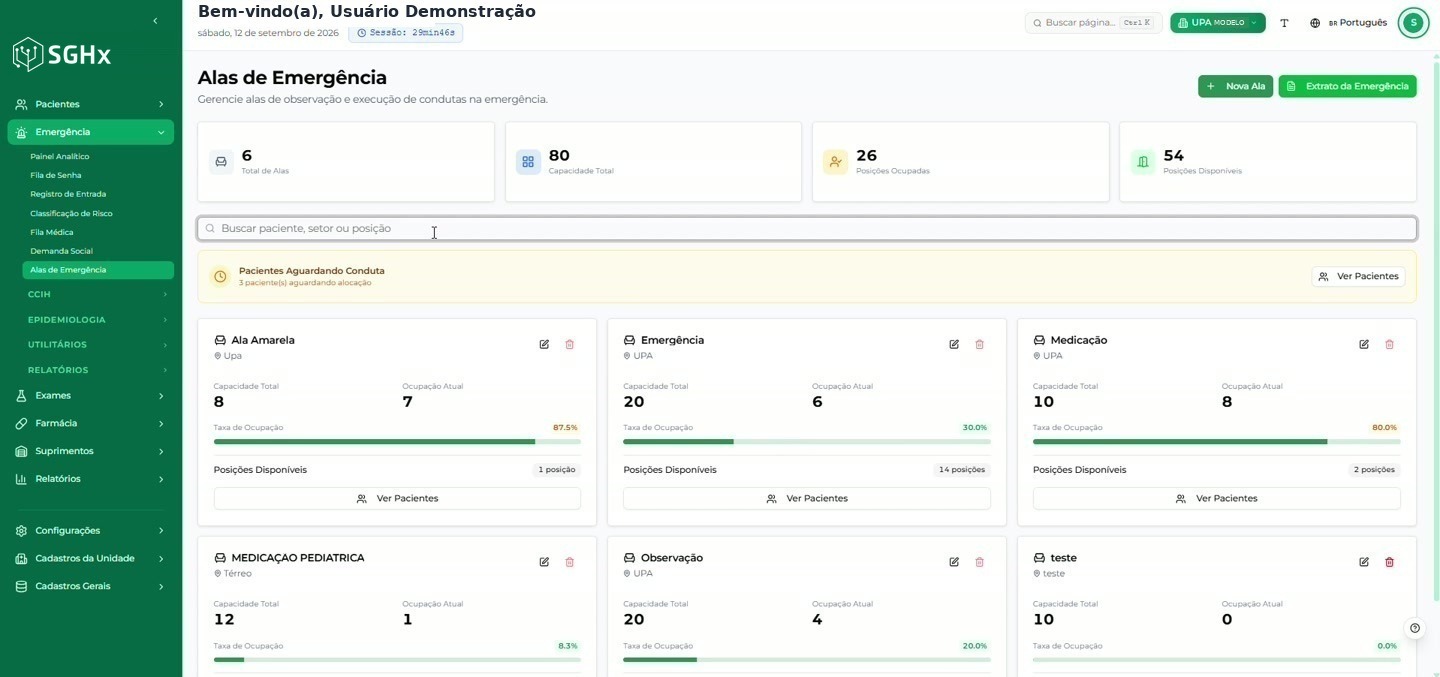Expand the Pacientes sidebar menu
This screenshot has width=1440, height=677.
tap(90, 104)
